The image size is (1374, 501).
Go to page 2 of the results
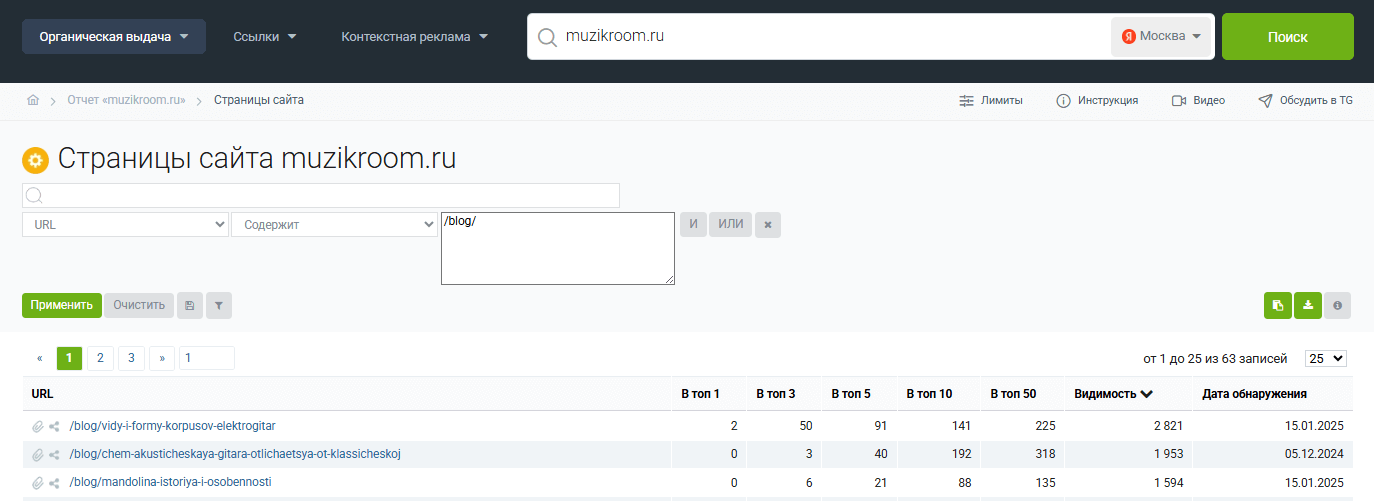click(100, 358)
